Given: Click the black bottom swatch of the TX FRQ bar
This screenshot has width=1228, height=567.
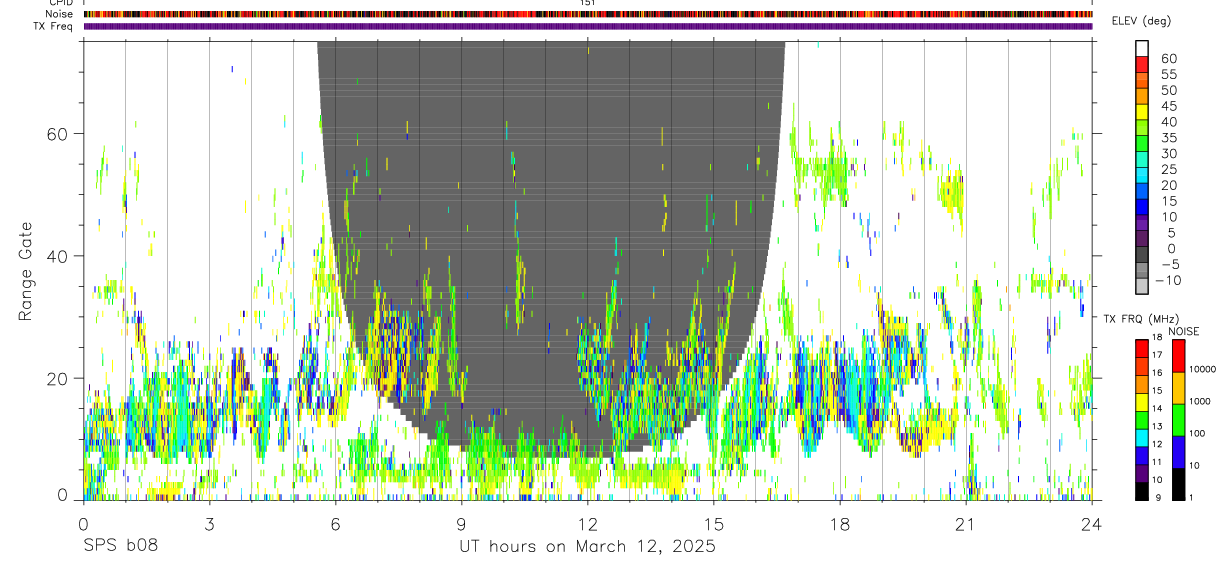Looking at the screenshot, I should point(1142,492).
